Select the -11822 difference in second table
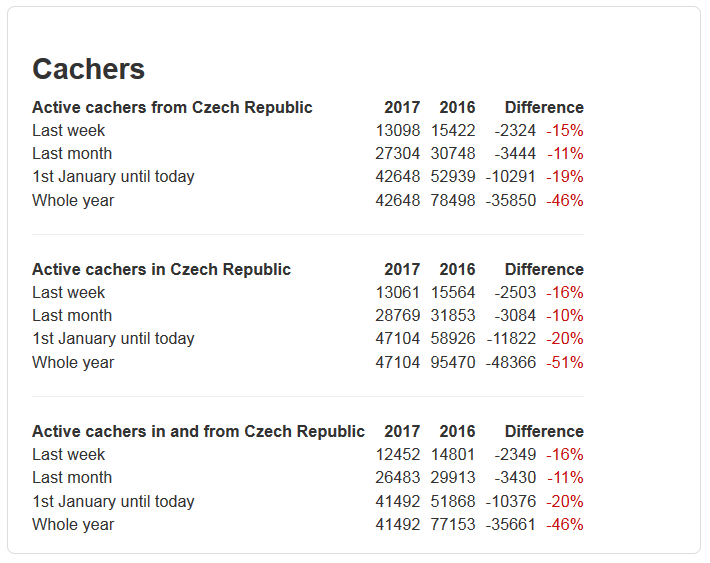Viewport: 710px width, 563px height. (511, 339)
